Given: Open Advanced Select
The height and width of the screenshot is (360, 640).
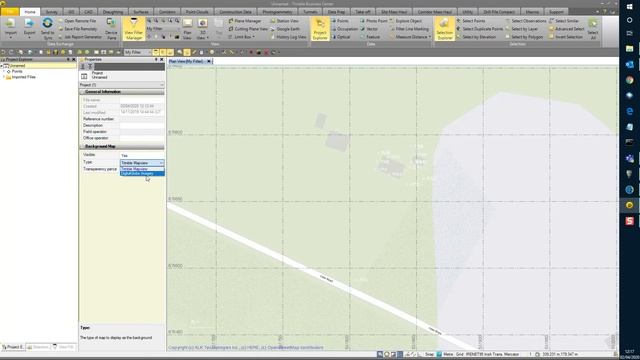Looking at the screenshot, I should [x=567, y=29].
